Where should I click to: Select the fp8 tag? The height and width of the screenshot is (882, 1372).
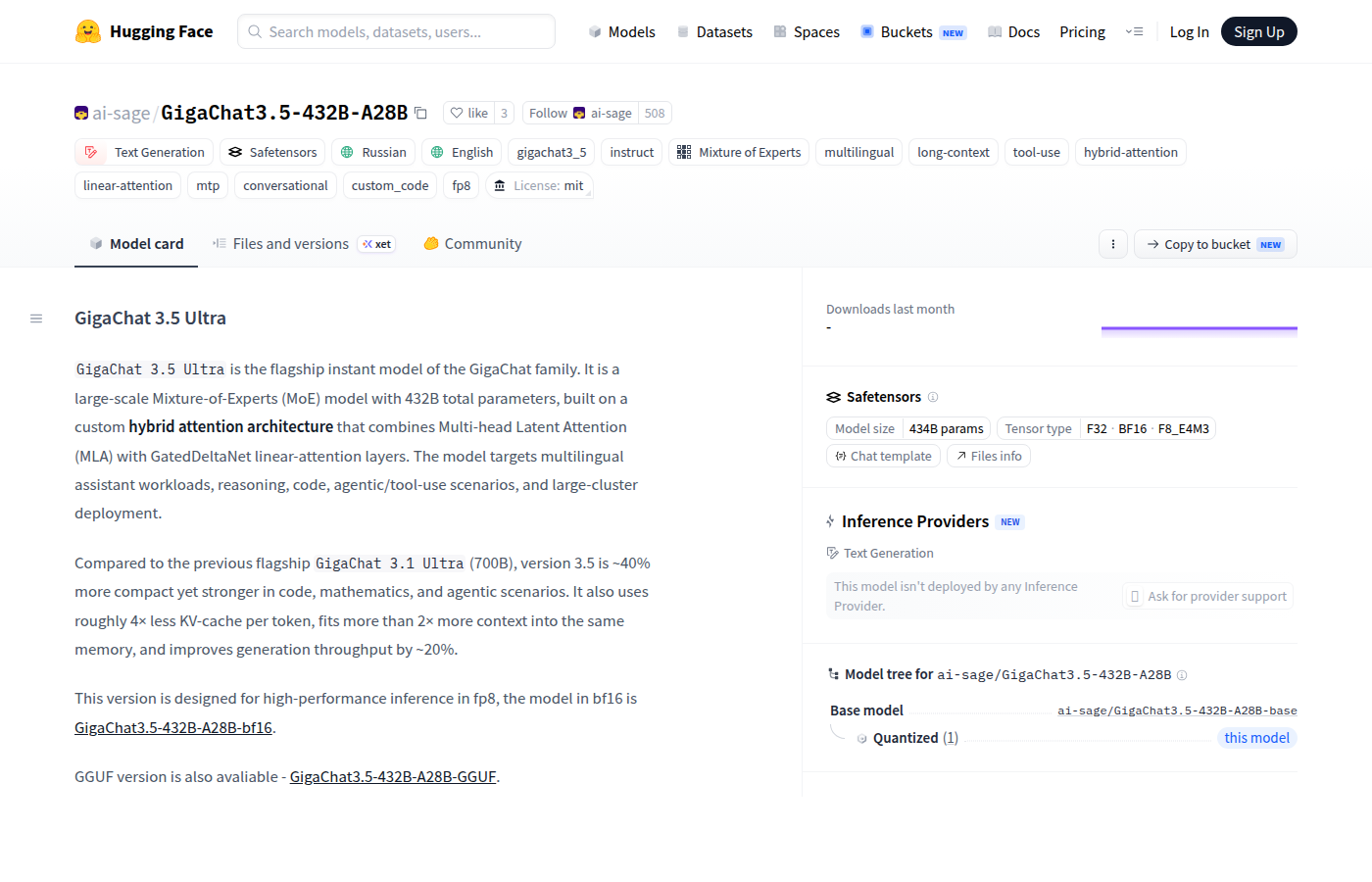[462, 185]
